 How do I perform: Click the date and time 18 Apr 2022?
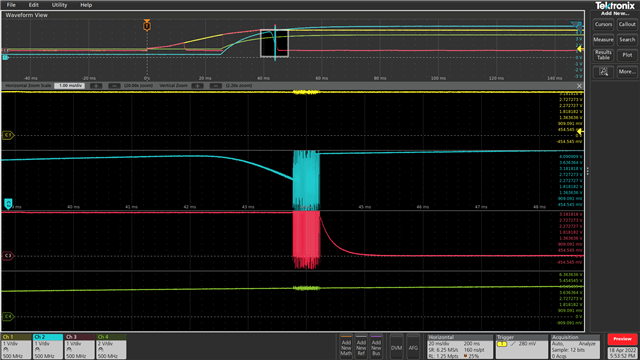[622, 353]
